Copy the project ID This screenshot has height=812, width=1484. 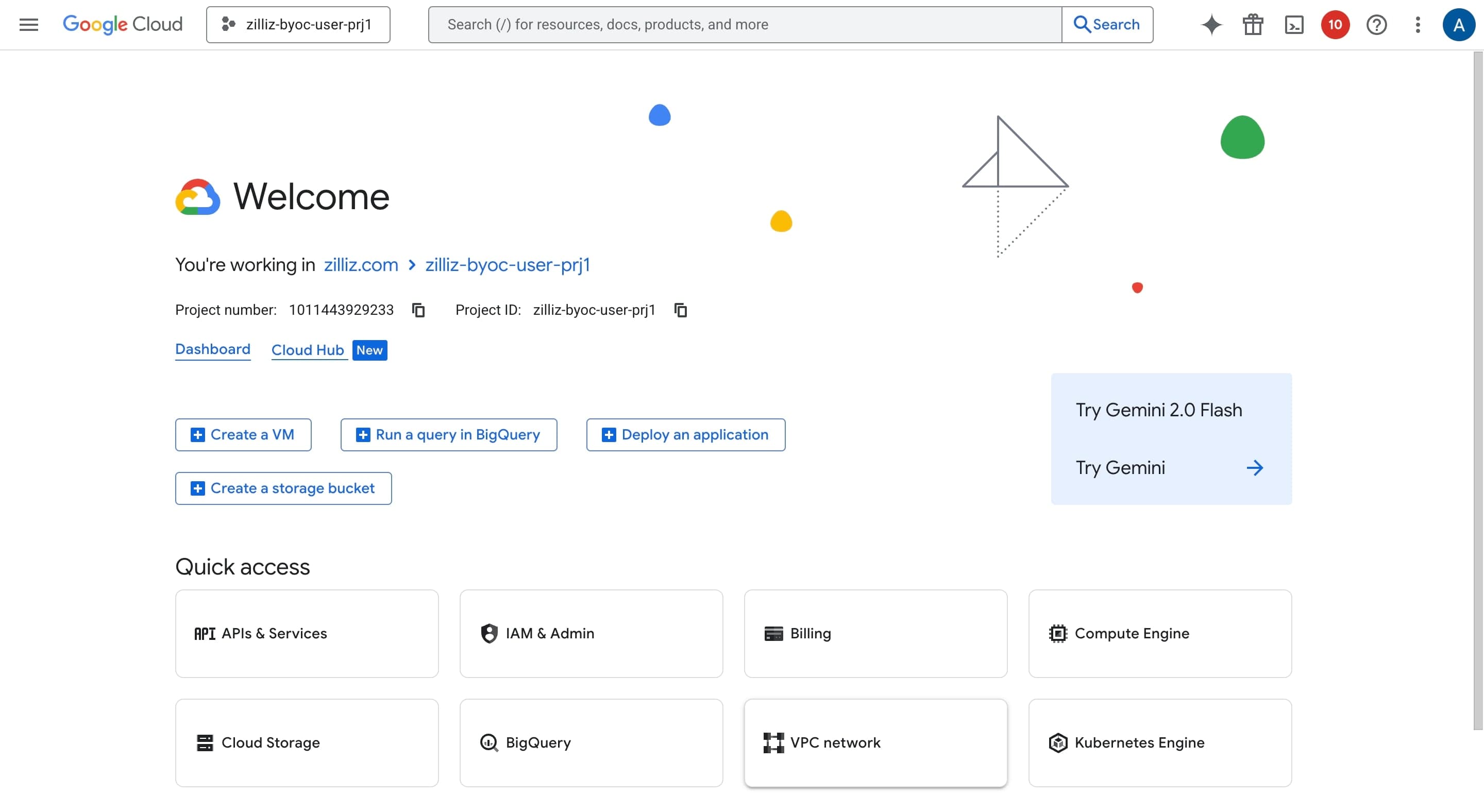[680, 310]
